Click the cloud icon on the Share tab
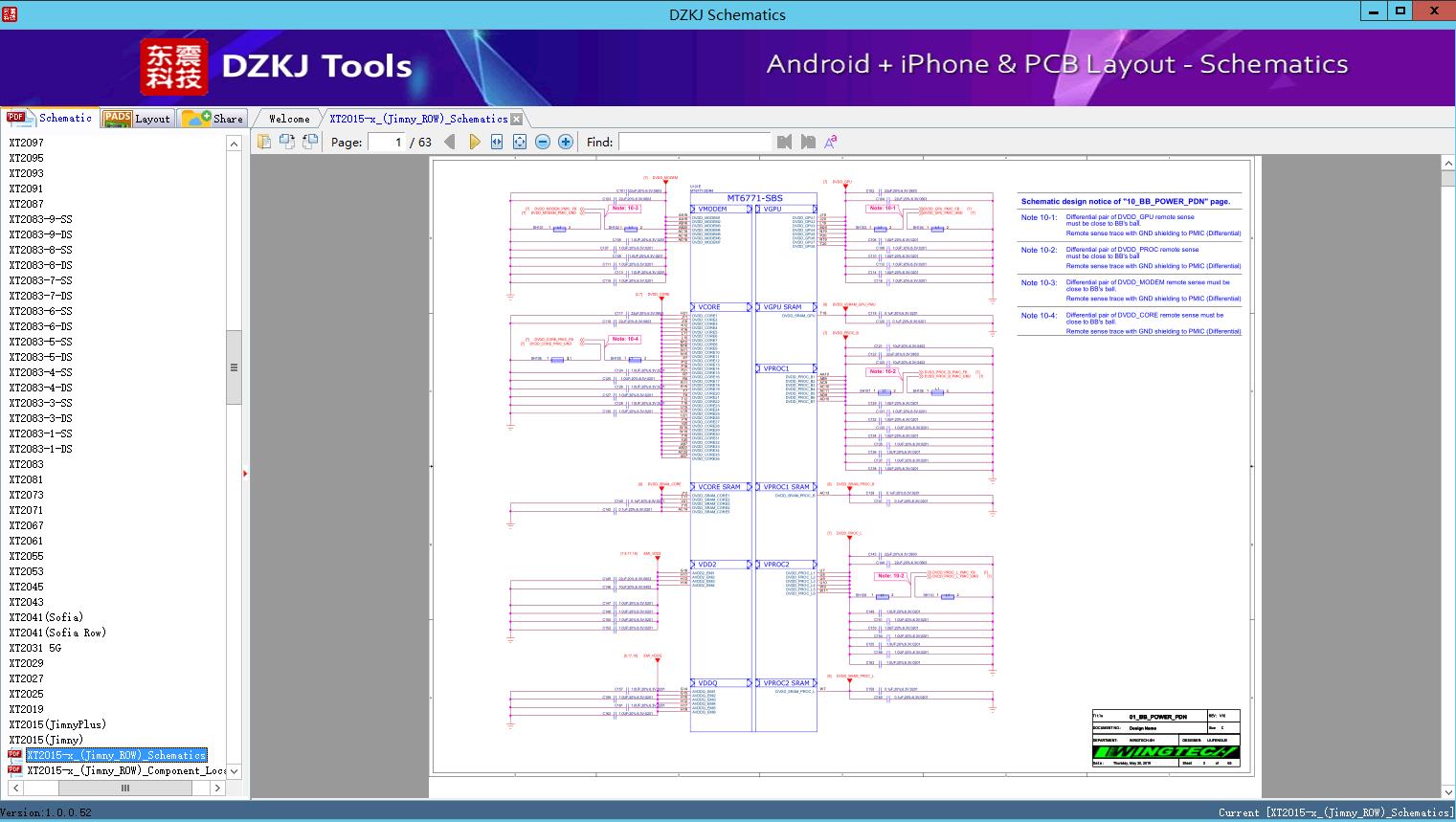The image size is (1456, 822). (x=196, y=119)
